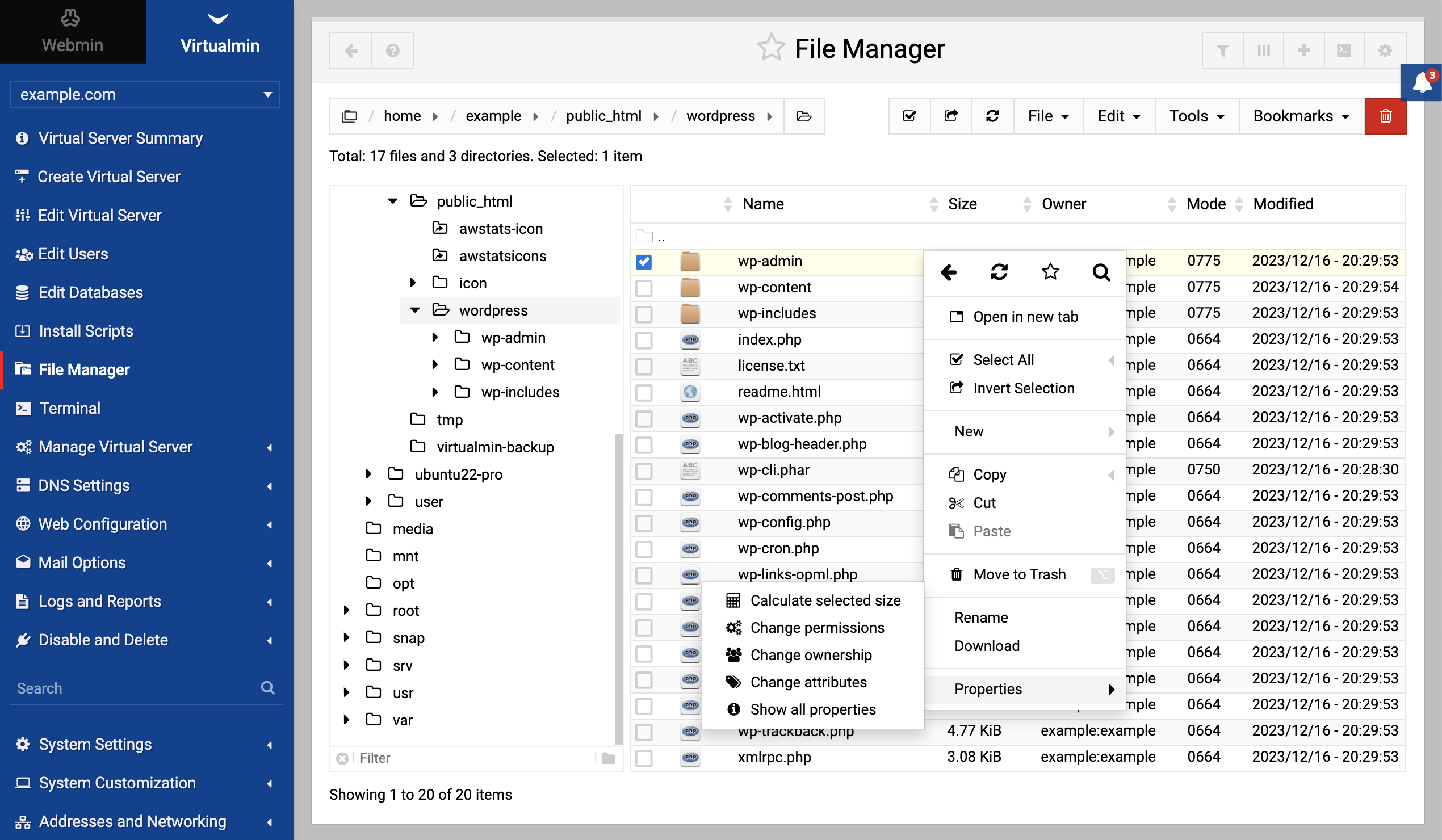
Task: Open Install Scripts in sidebar
Action: 86,331
